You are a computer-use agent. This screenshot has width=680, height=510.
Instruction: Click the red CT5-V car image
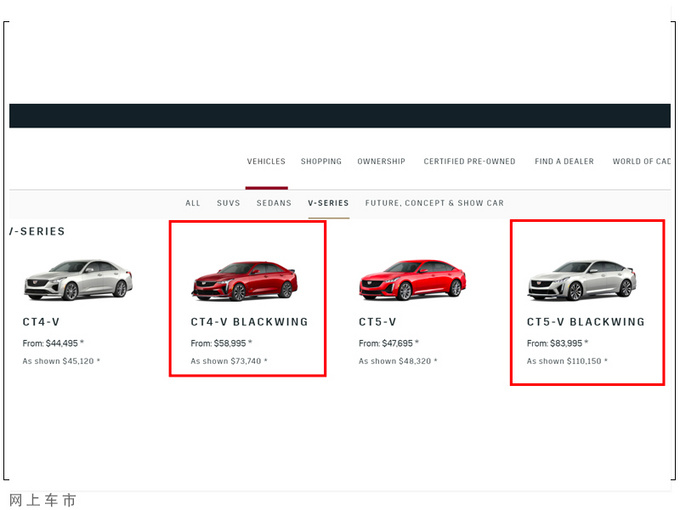pyautogui.click(x=413, y=280)
